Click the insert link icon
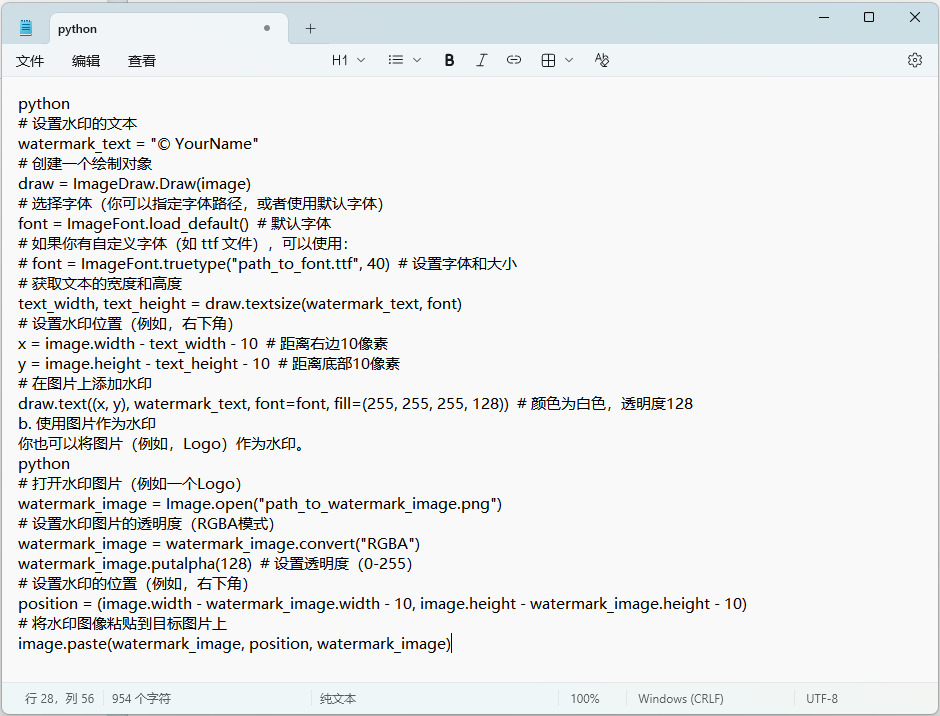 coord(513,60)
